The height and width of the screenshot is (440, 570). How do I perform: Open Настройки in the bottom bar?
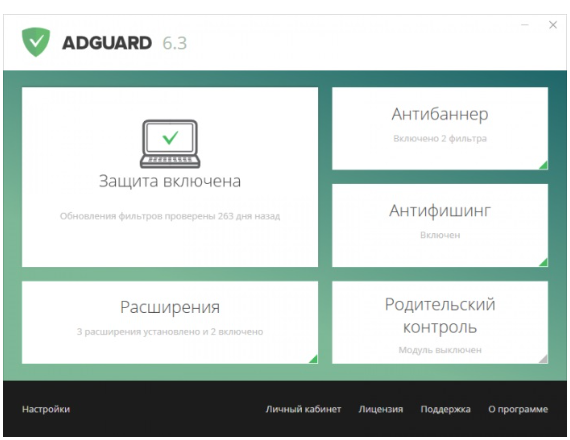coord(46,409)
